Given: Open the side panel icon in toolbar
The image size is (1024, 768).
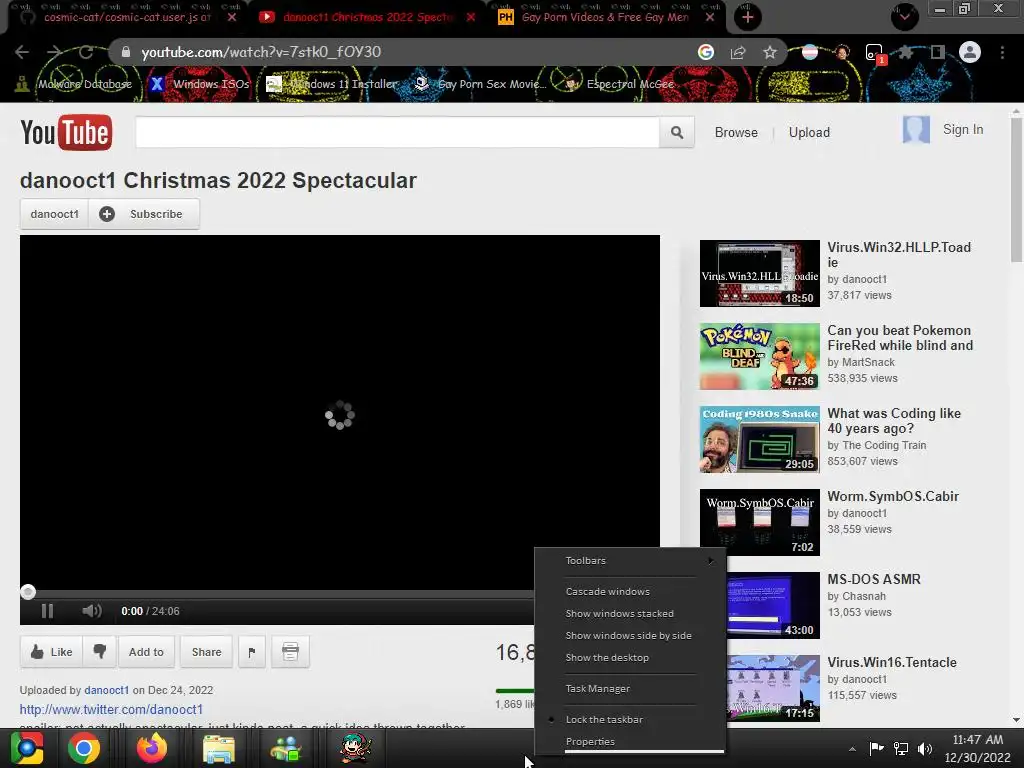Looking at the screenshot, I should pyautogui.click(x=938, y=52).
